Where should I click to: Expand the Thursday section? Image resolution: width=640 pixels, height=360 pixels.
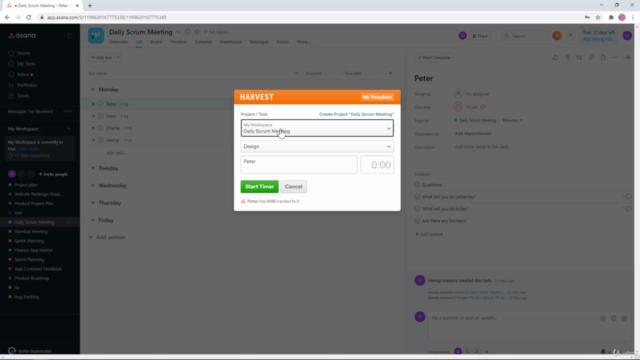click(93, 203)
